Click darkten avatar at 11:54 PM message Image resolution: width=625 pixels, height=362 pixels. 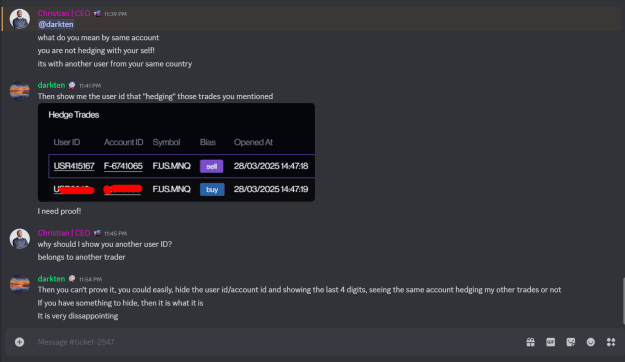pyautogui.click(x=20, y=284)
